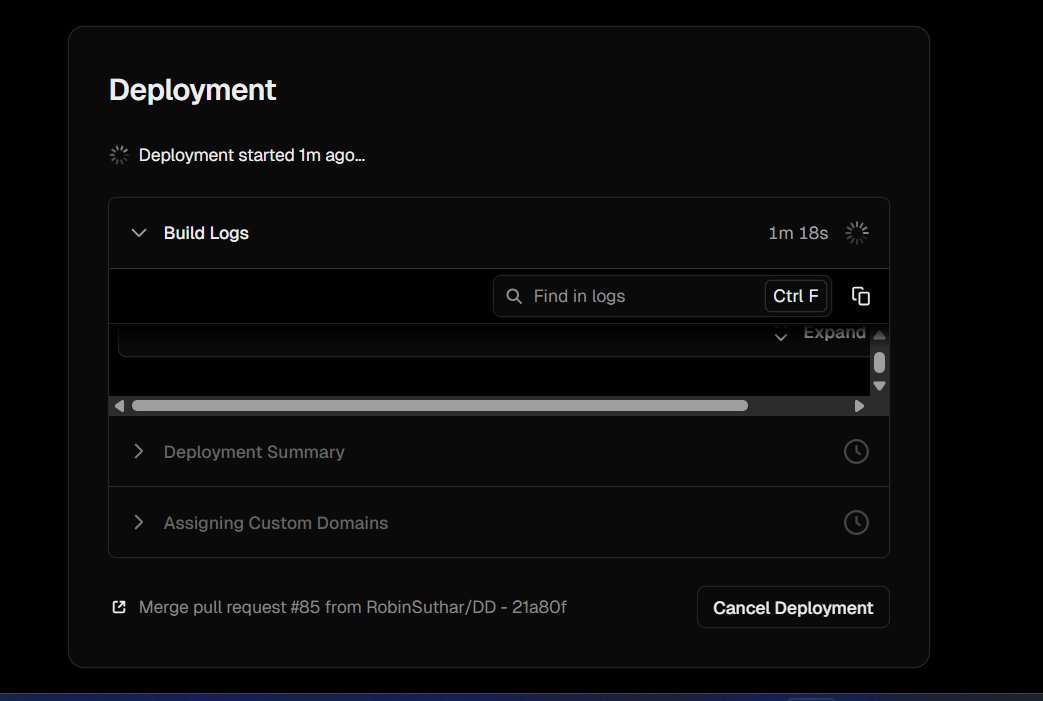This screenshot has width=1043, height=701.
Task: Copy build logs with the copy icon
Action: tap(861, 296)
